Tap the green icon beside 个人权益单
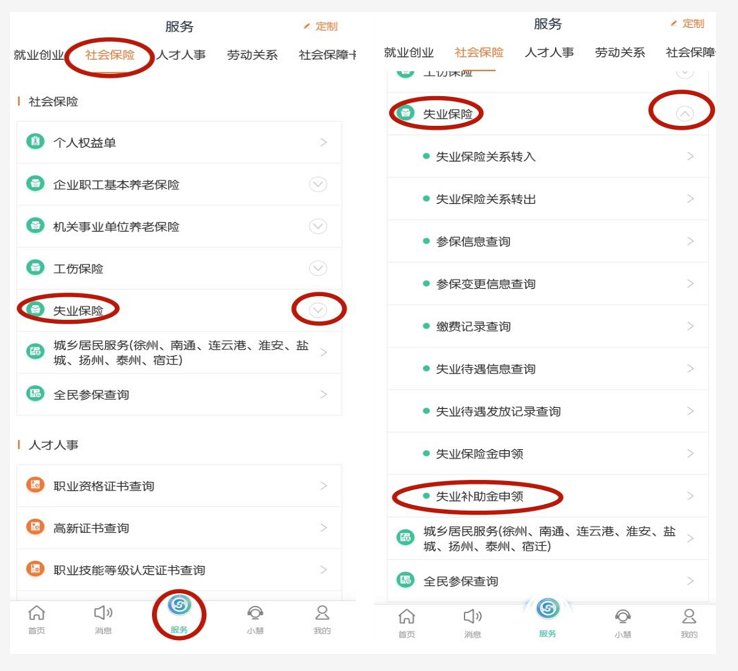Screen dimensions: 738x671 pos(35,141)
